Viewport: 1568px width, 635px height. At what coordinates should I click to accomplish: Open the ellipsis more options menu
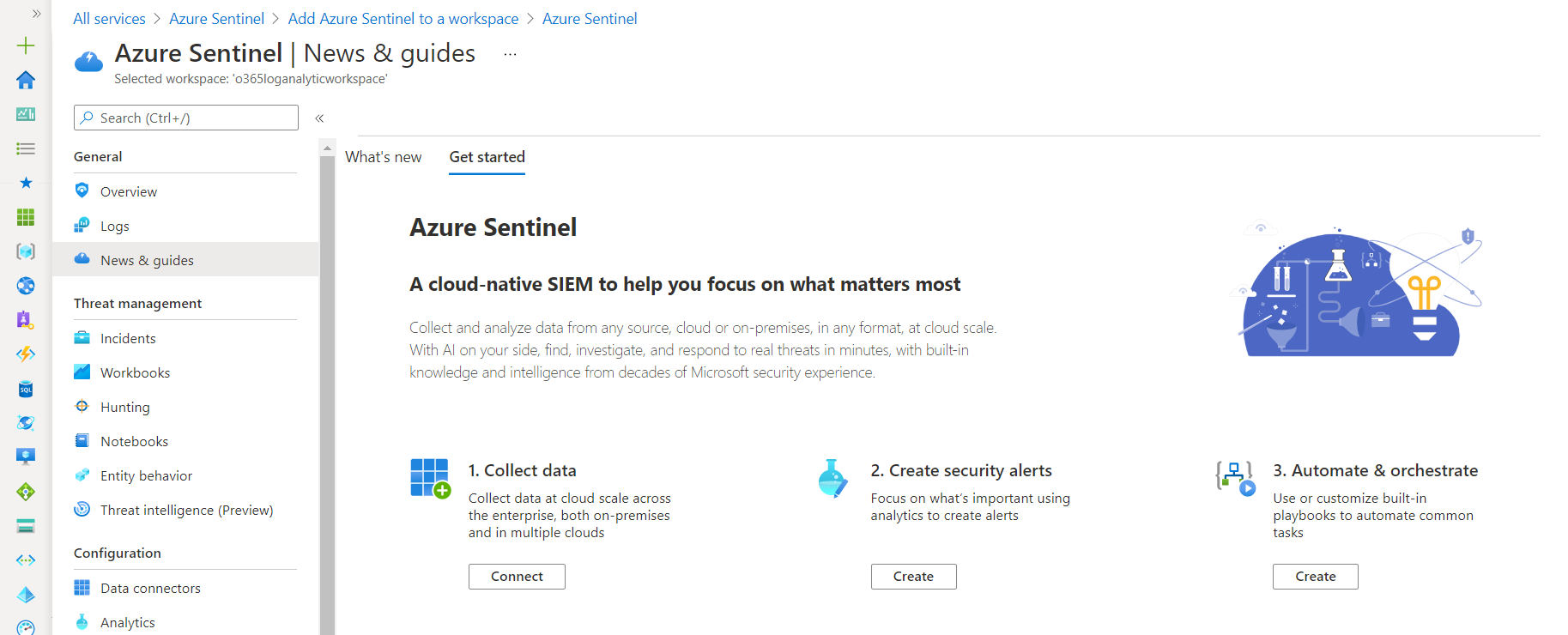coord(510,54)
